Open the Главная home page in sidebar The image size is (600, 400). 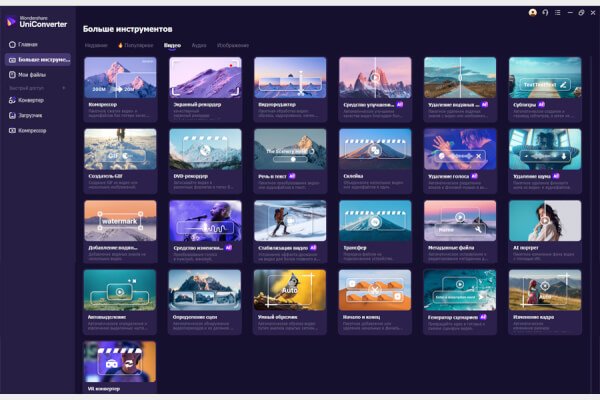[23, 44]
